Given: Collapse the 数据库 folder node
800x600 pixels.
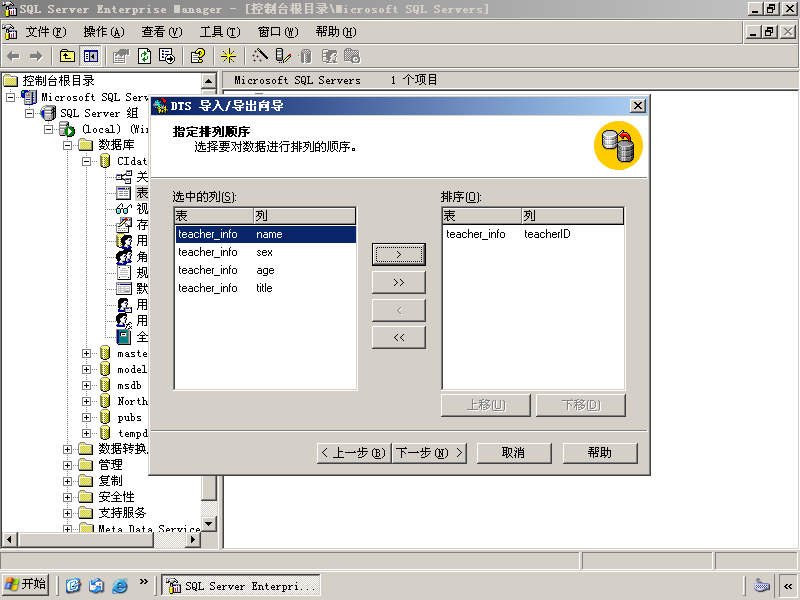Looking at the screenshot, I should pos(67,145).
